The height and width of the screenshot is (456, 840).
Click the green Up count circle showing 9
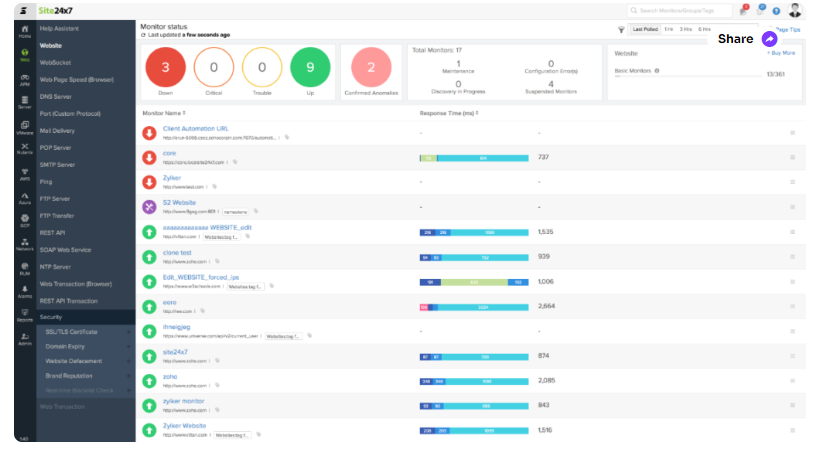point(310,67)
